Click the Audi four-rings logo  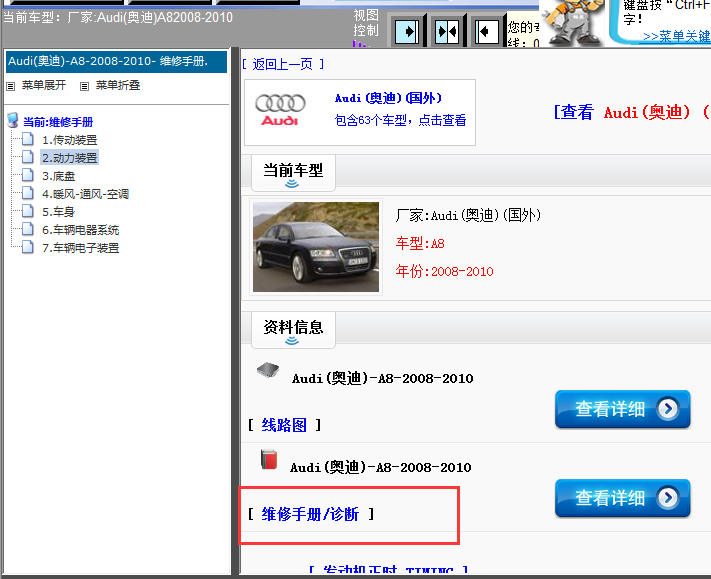point(280,110)
